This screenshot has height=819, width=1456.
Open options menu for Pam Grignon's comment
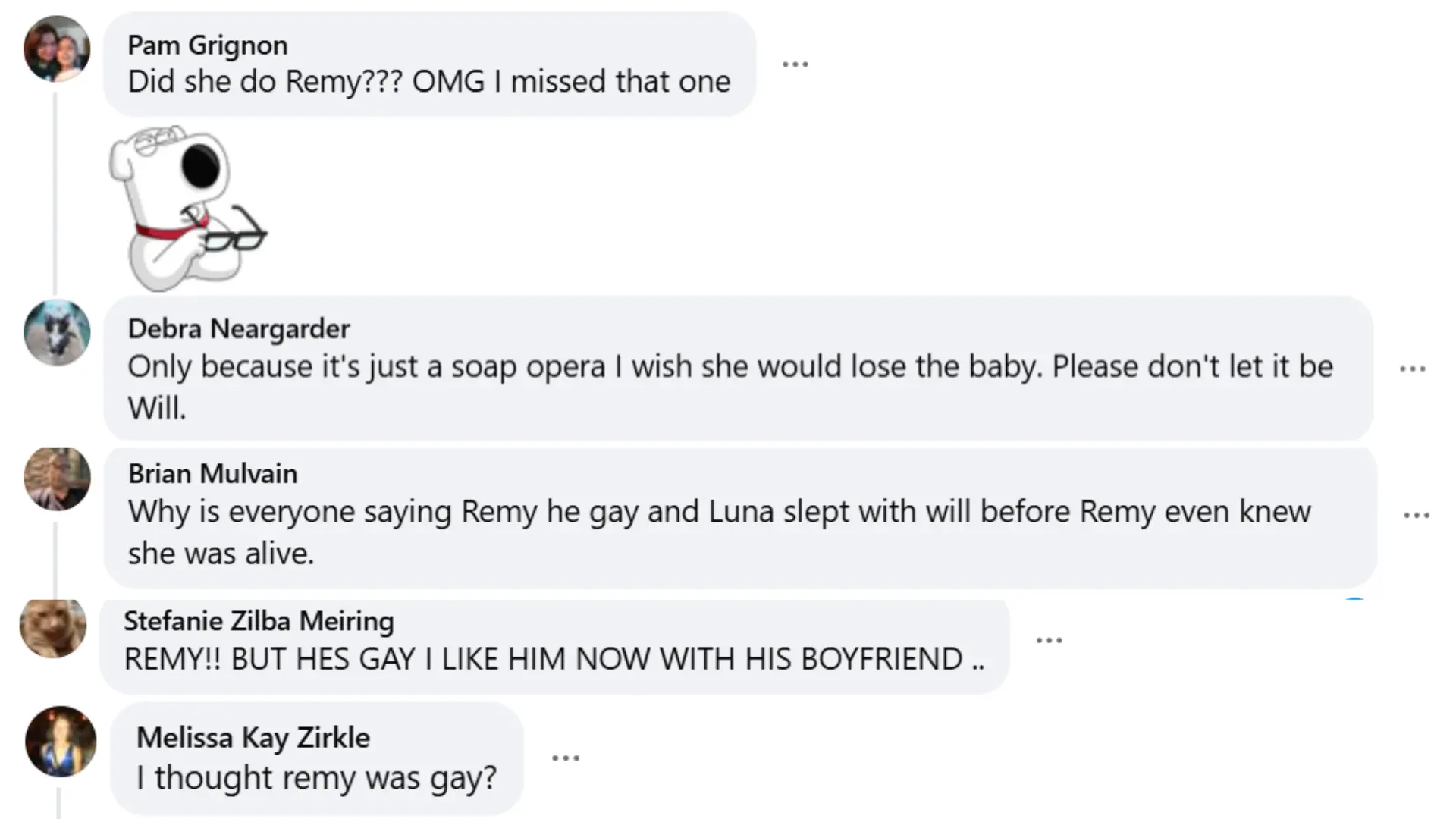[795, 64]
